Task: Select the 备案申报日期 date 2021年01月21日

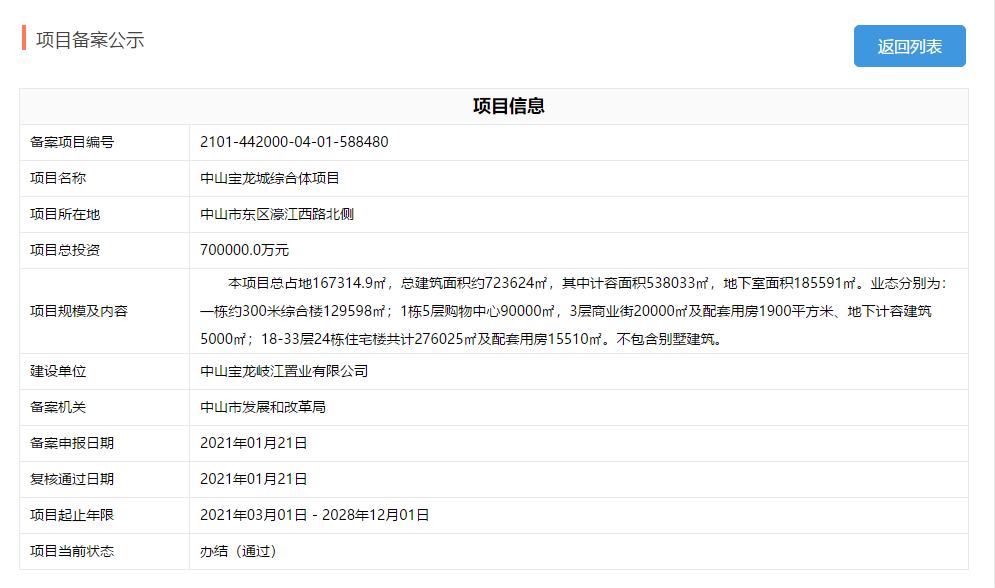Action: pos(253,443)
